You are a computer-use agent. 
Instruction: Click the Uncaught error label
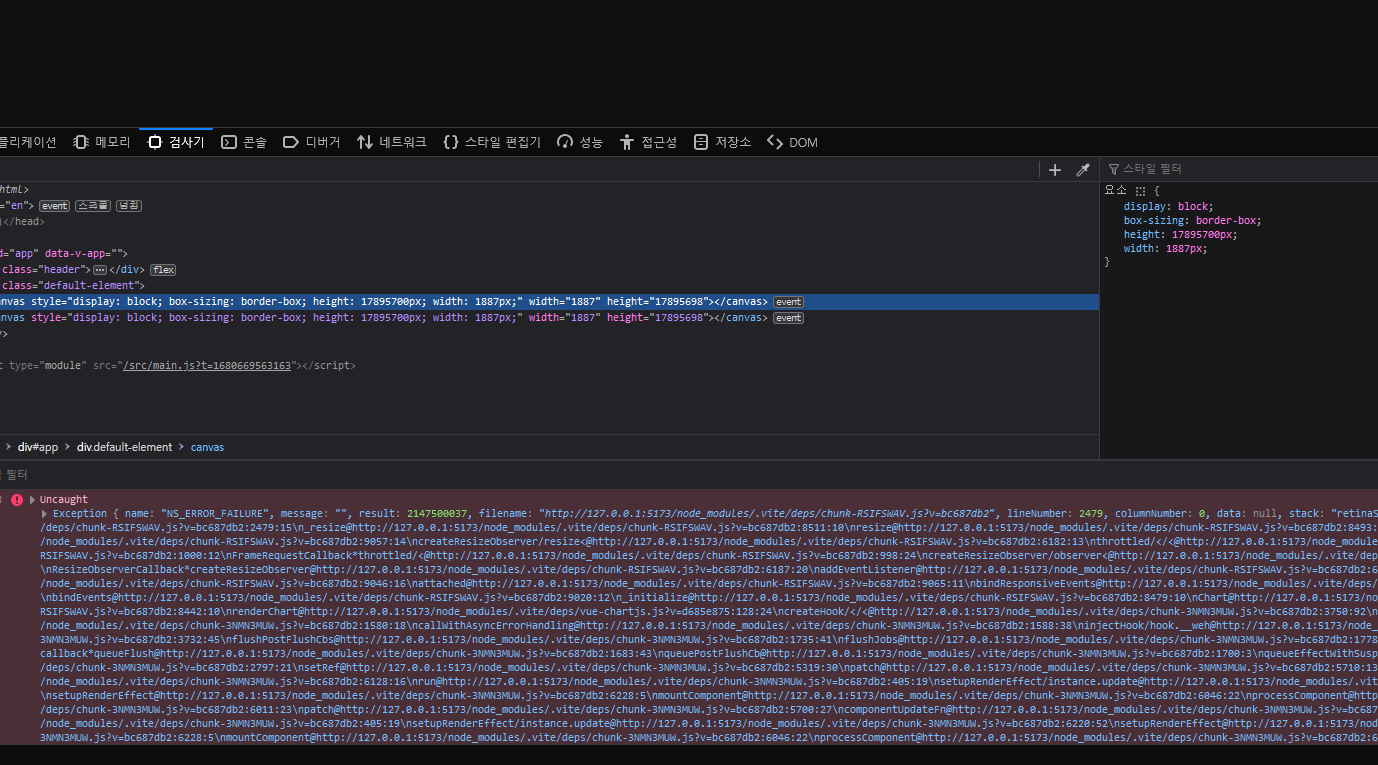(64, 499)
